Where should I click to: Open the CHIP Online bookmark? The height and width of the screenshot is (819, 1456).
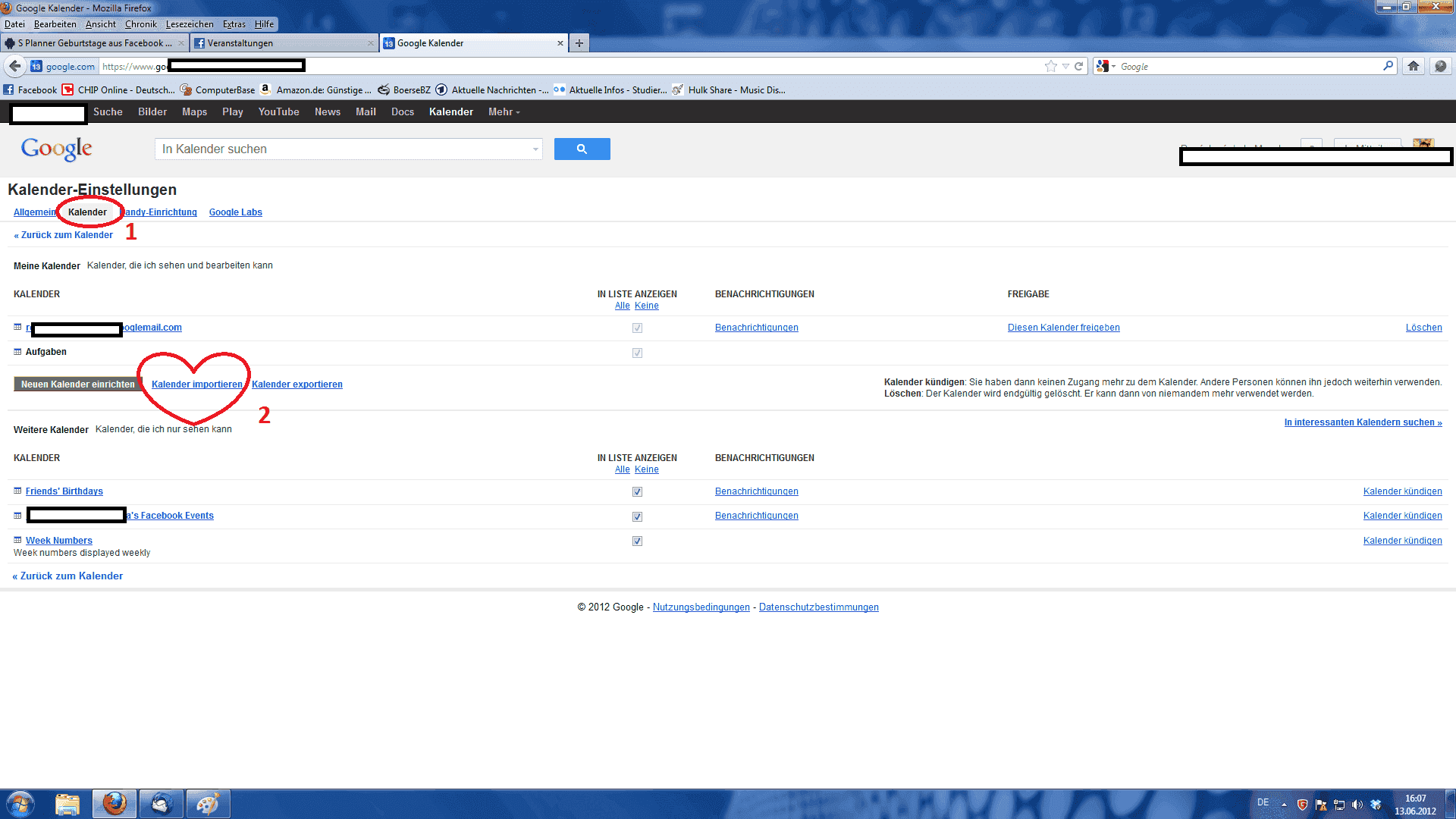pos(118,89)
